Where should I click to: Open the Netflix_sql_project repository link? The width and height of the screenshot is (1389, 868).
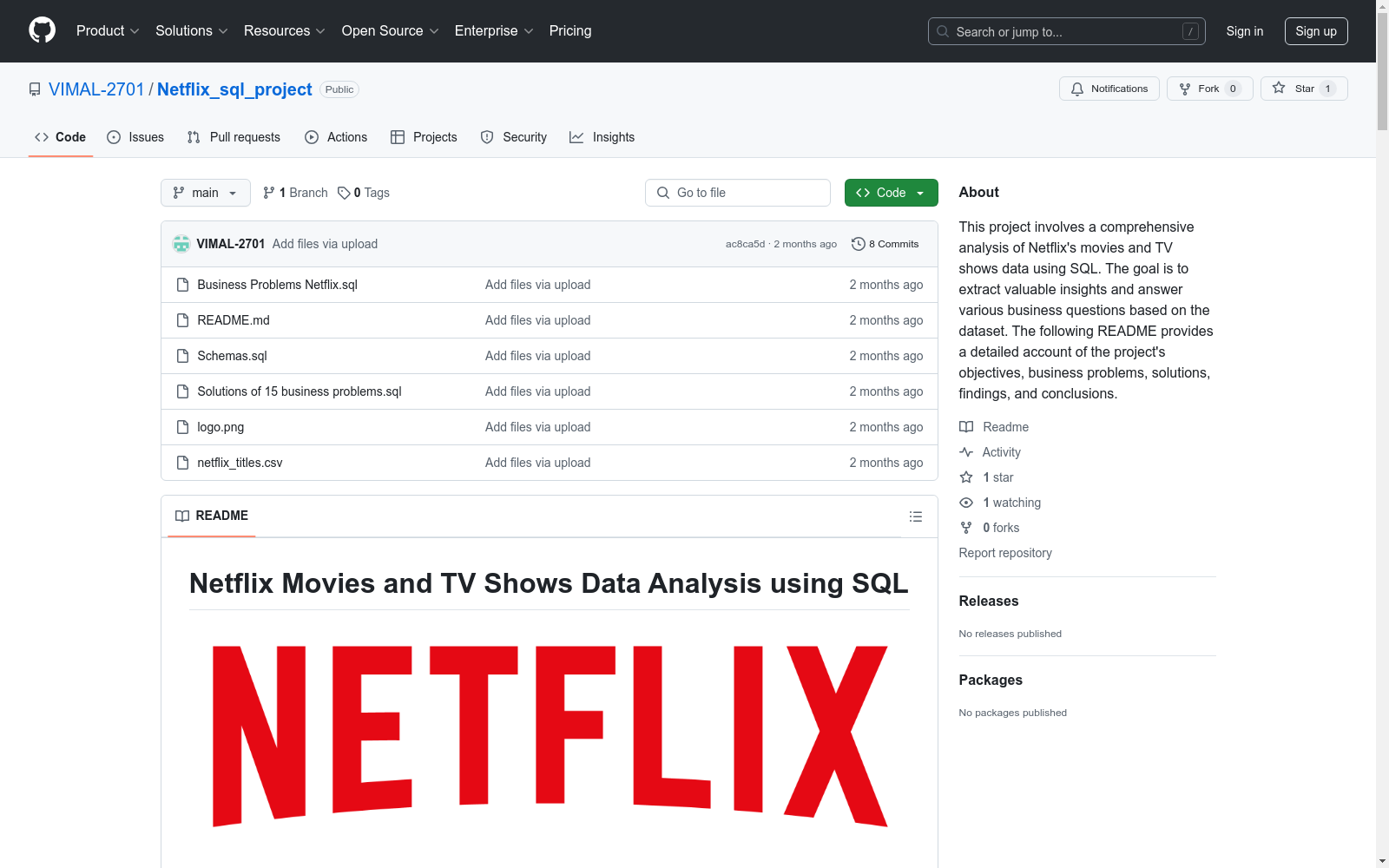tap(234, 89)
